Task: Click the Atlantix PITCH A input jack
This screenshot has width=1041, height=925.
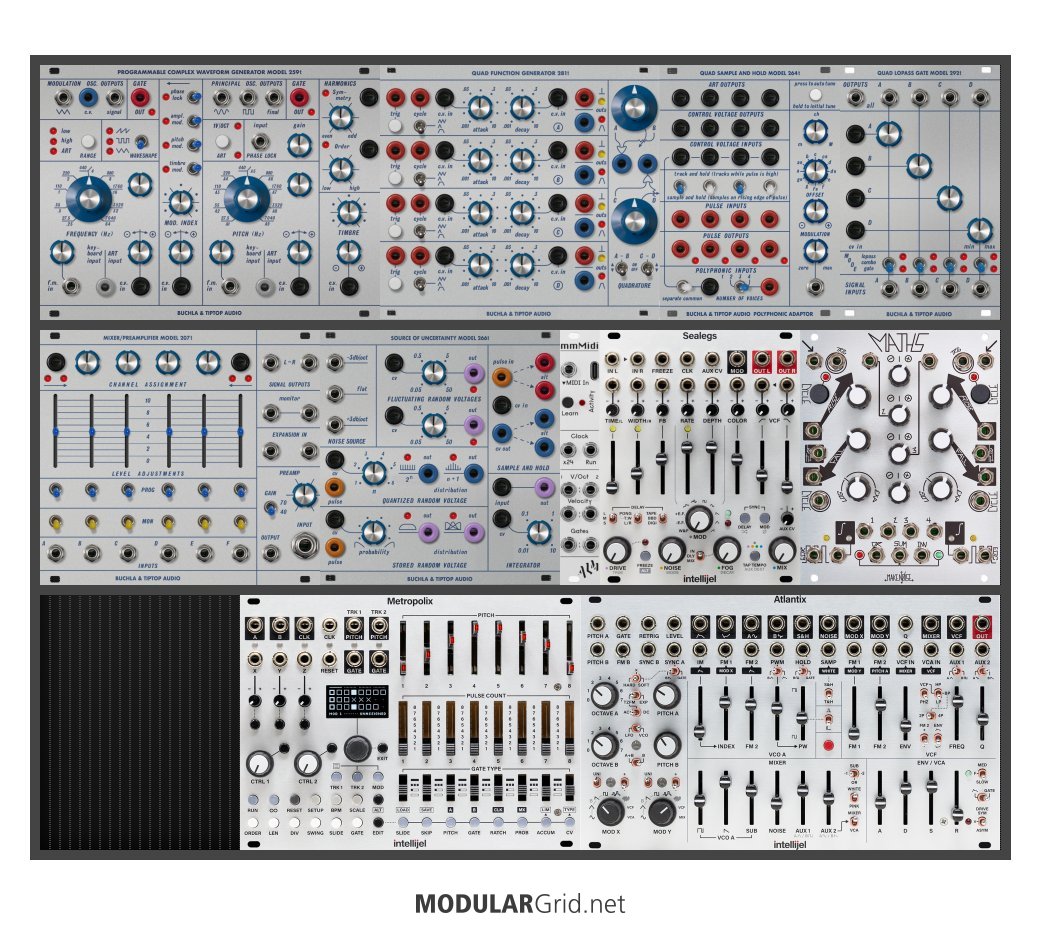Action: [597, 624]
